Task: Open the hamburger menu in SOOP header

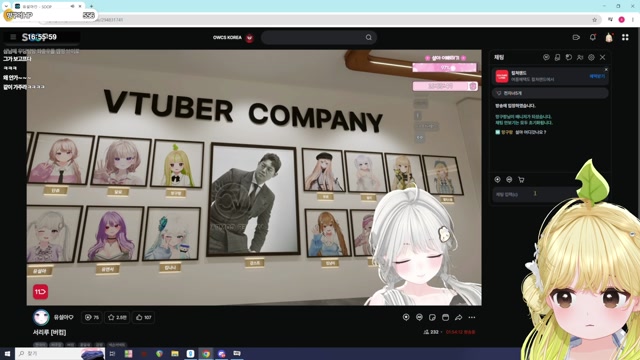Action: (x=13, y=37)
